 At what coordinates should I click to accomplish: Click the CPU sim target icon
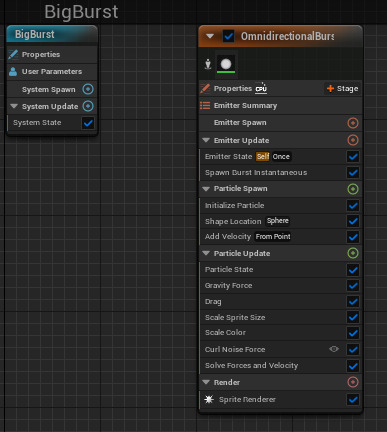(x=261, y=88)
